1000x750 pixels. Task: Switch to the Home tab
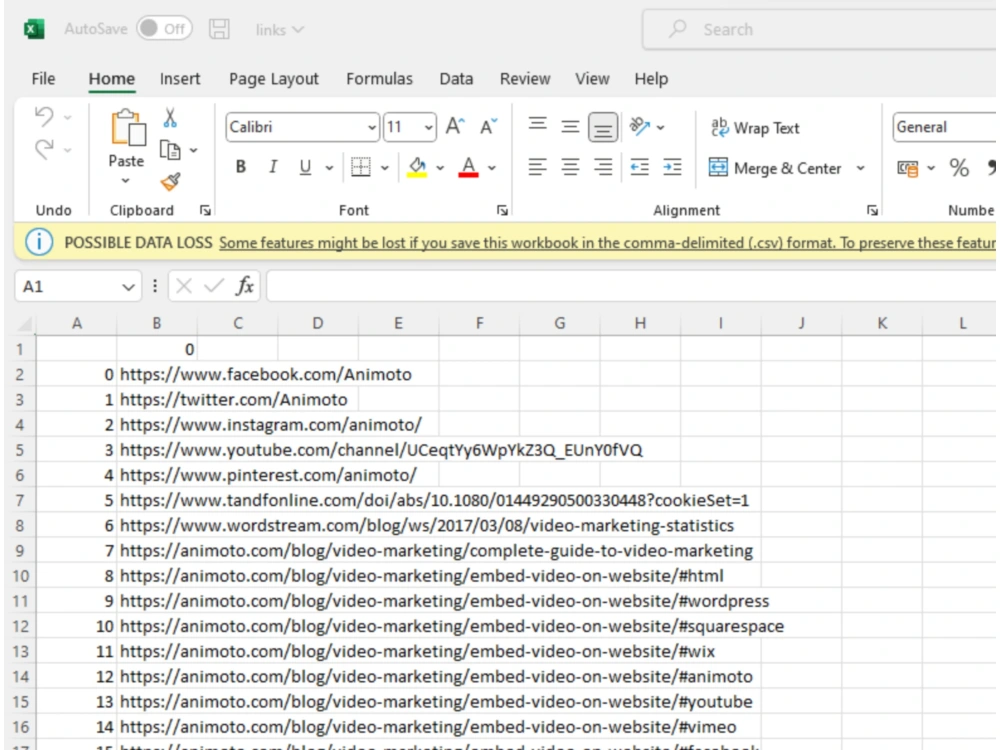point(112,78)
